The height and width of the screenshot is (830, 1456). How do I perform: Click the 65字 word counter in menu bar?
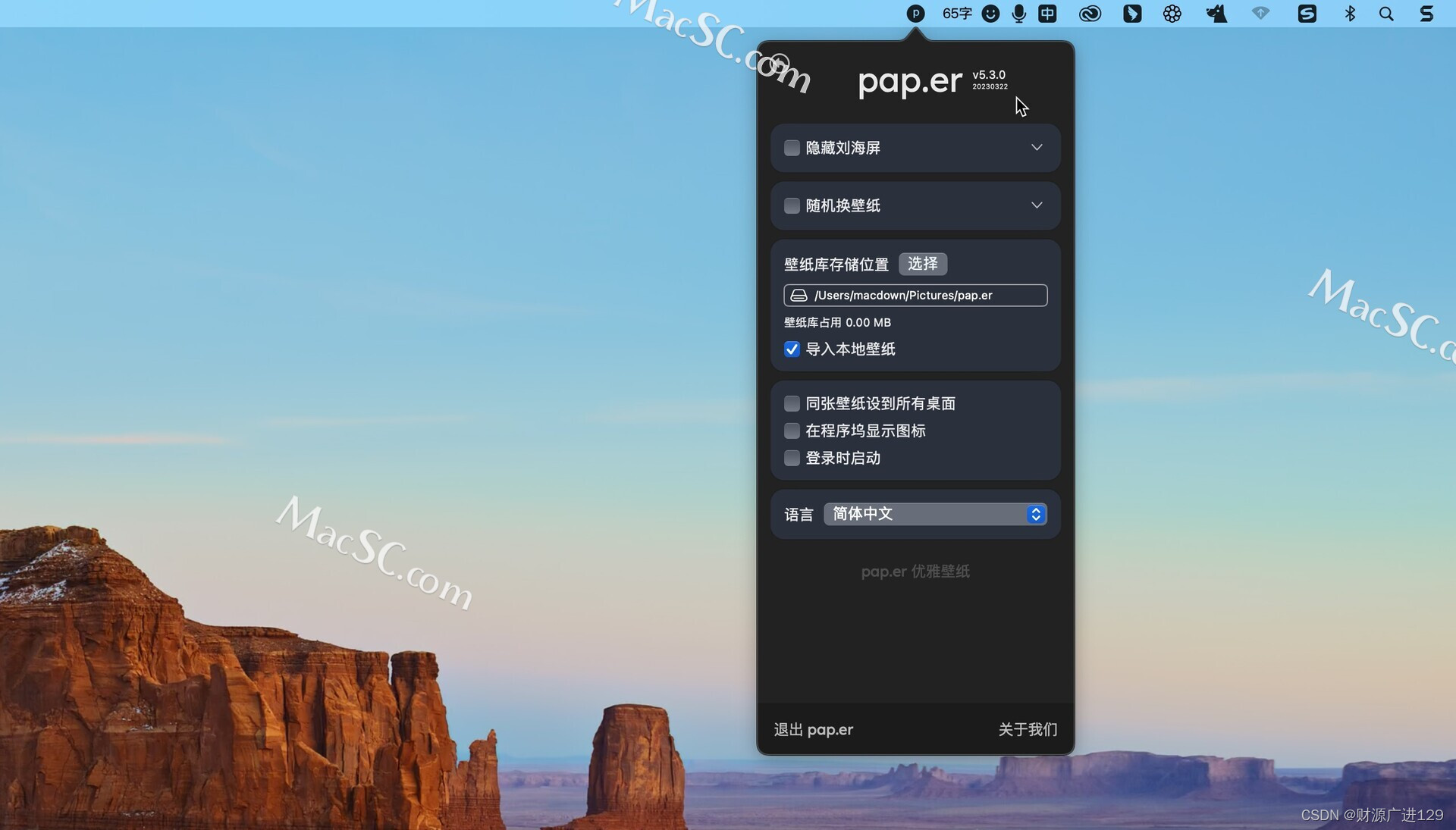point(957,14)
